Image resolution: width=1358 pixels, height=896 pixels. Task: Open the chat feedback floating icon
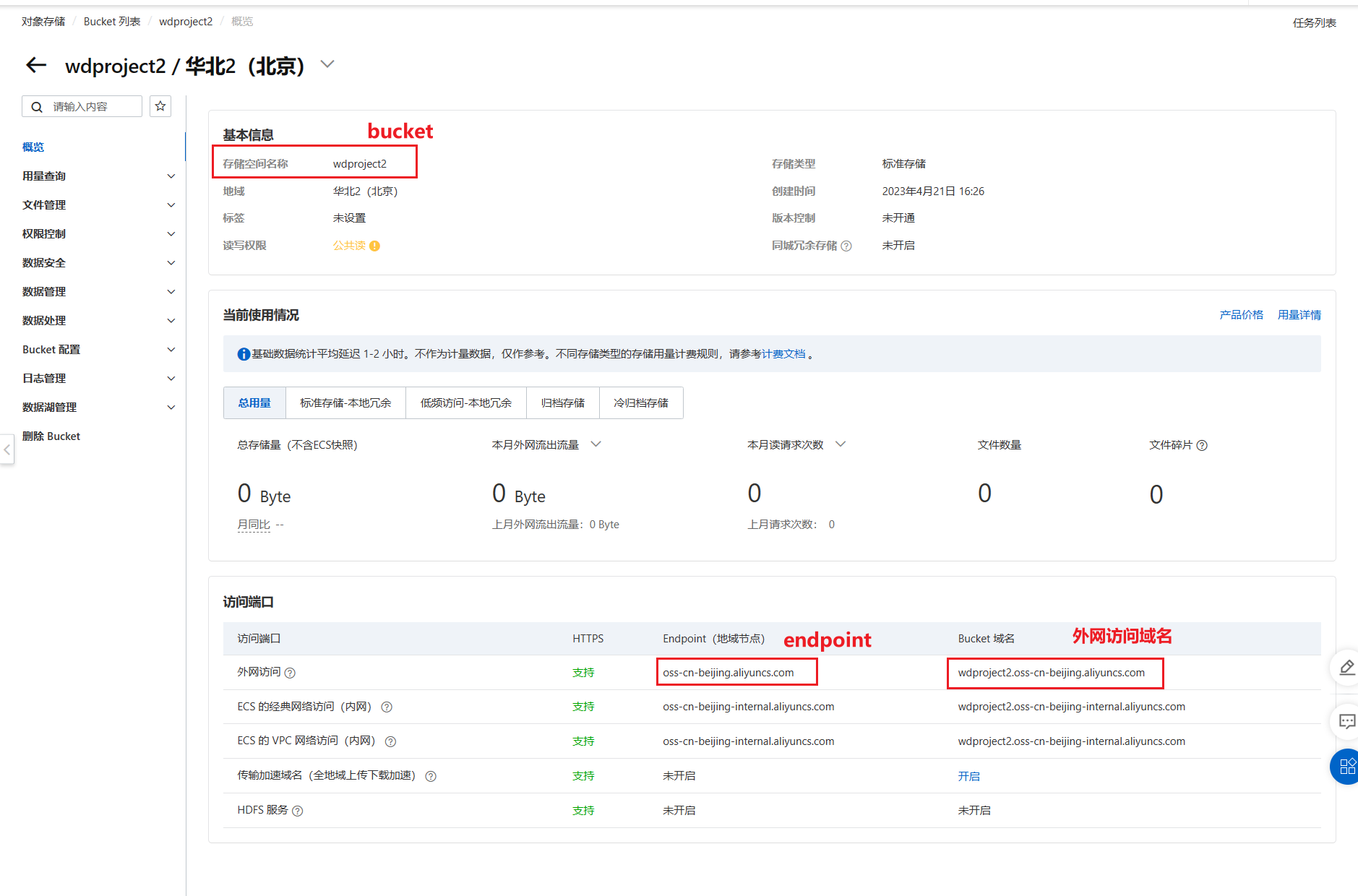pyautogui.click(x=1346, y=721)
